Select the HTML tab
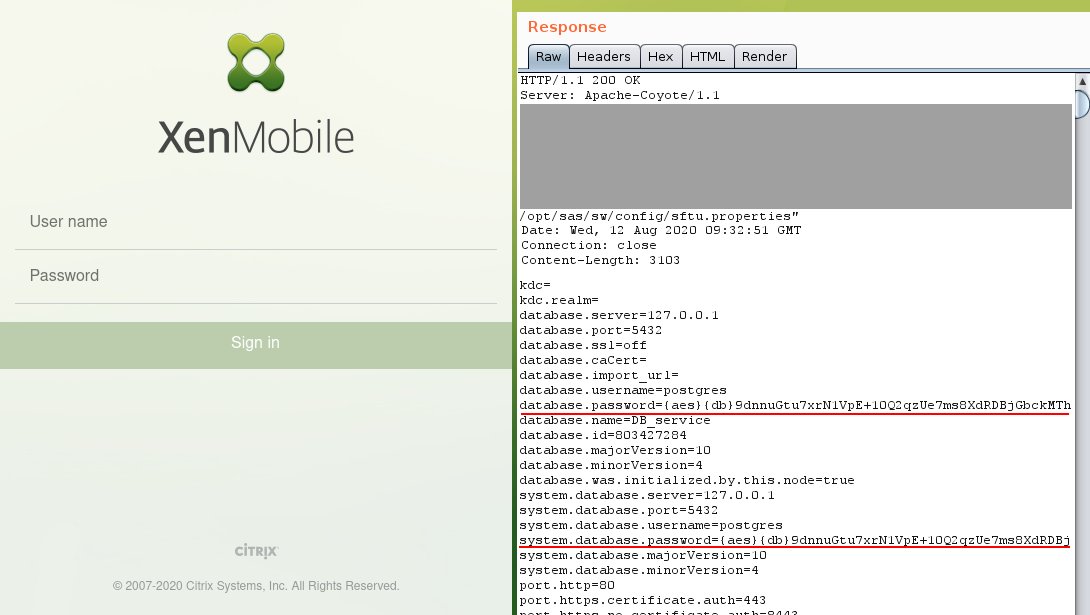Viewport: 1090px width, 615px height. [x=708, y=57]
